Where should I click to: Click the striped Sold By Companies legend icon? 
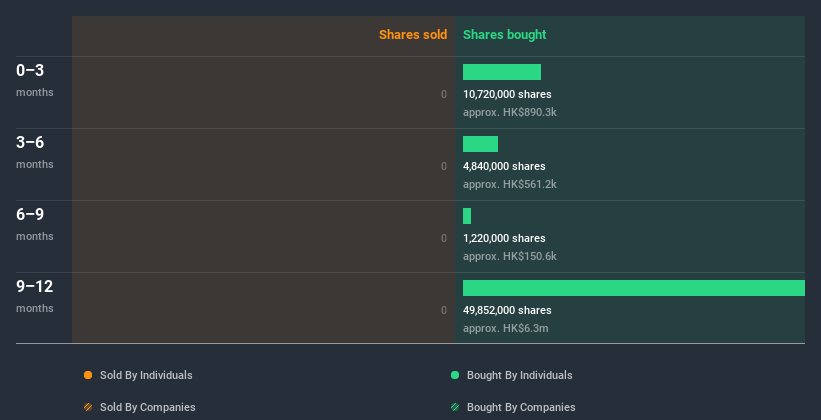[88, 407]
